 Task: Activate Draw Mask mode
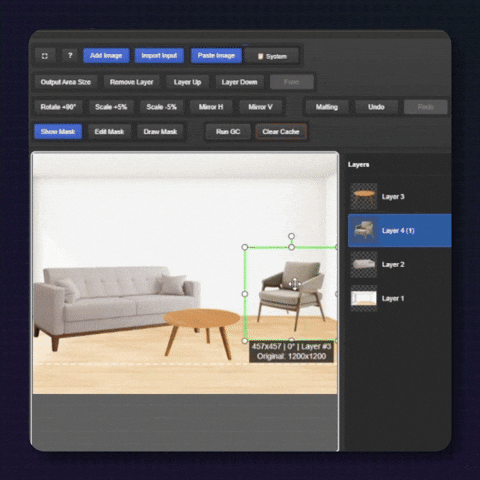[160, 132]
